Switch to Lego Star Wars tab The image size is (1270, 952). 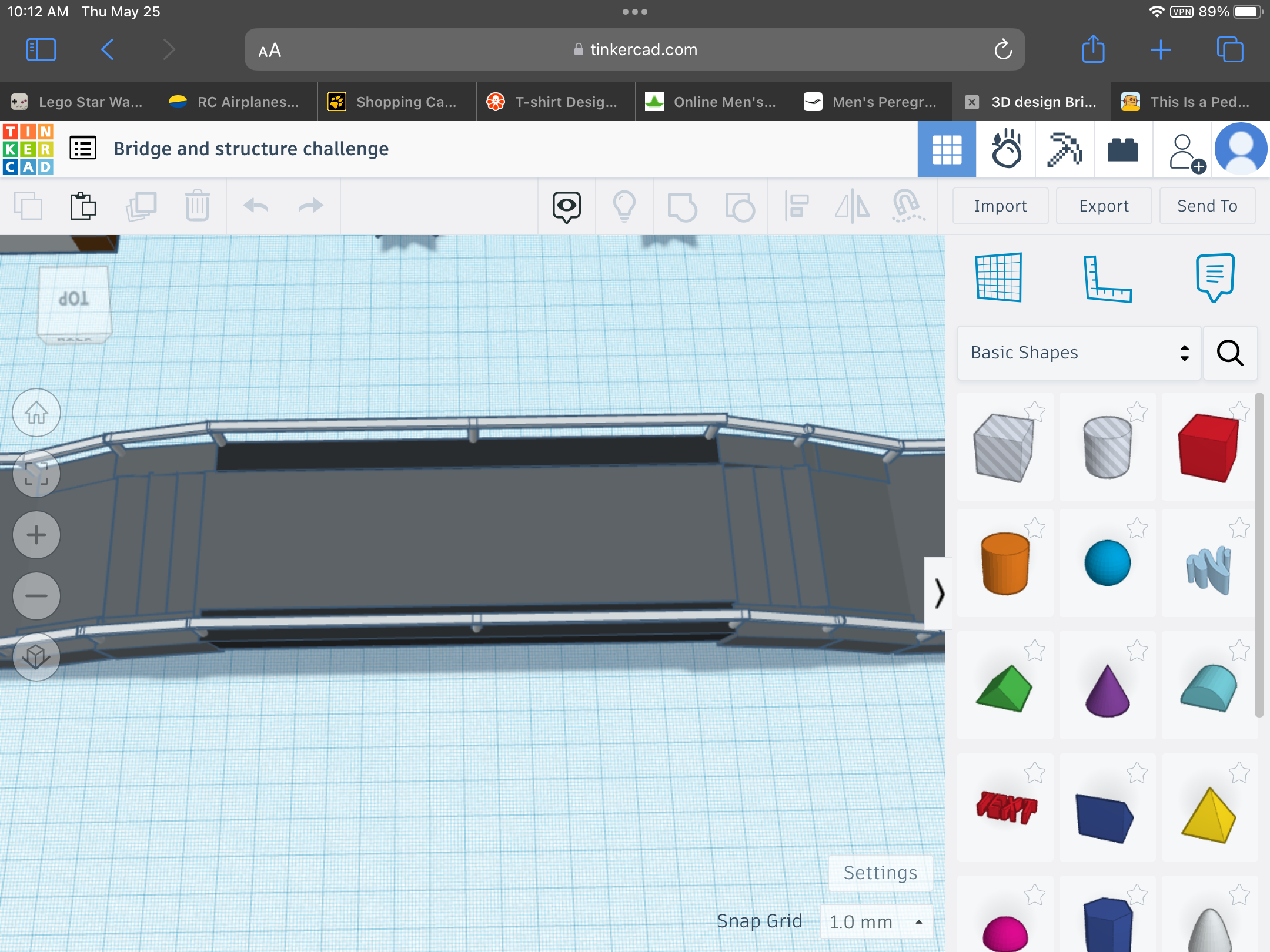click(79, 102)
